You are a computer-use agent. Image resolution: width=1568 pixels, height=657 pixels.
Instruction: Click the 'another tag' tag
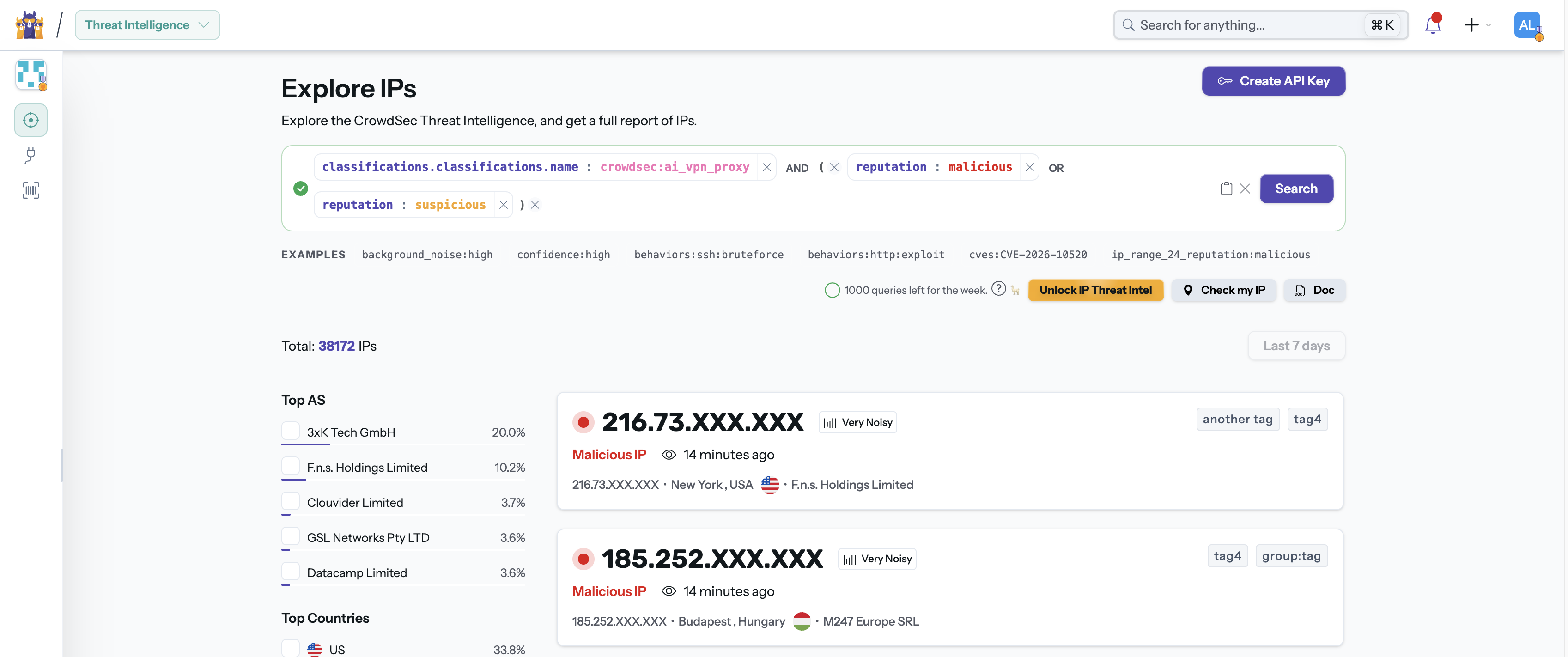tap(1238, 420)
